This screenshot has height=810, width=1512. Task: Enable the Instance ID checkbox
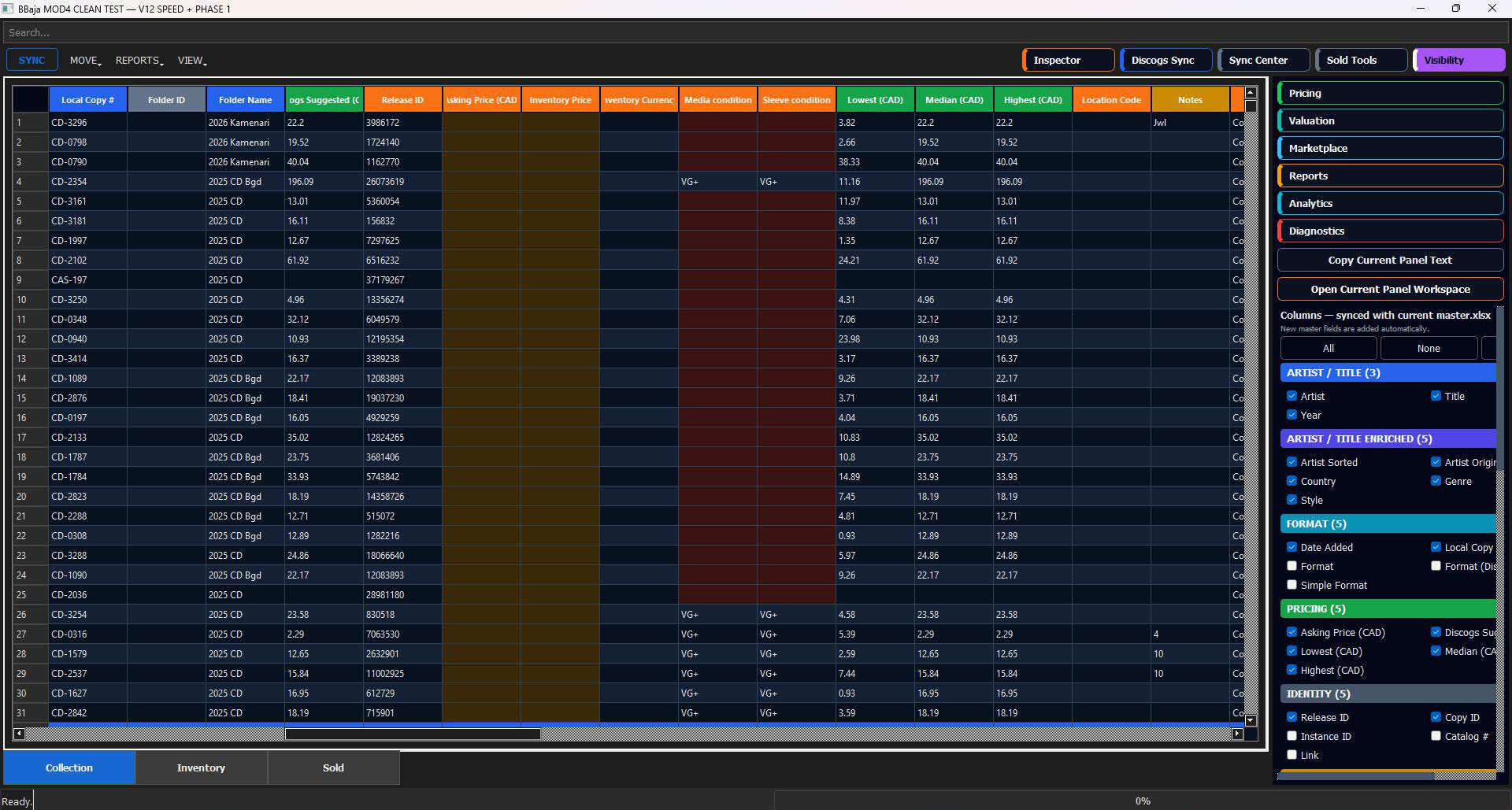[1291, 736]
